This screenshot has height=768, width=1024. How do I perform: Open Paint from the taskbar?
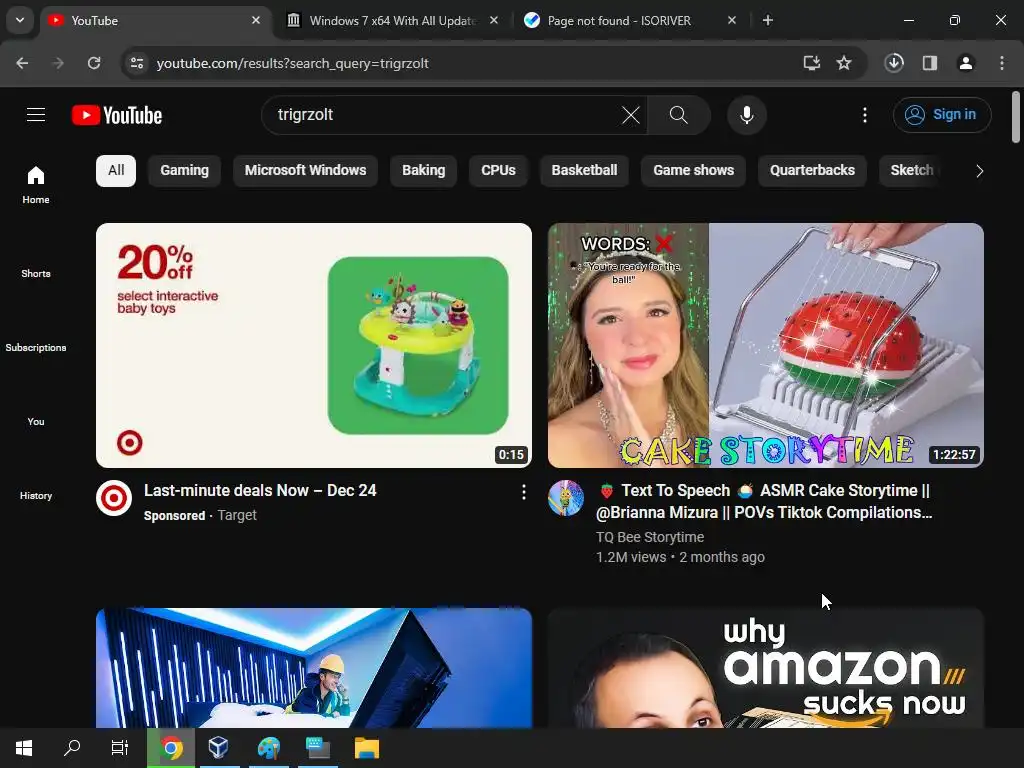click(268, 748)
